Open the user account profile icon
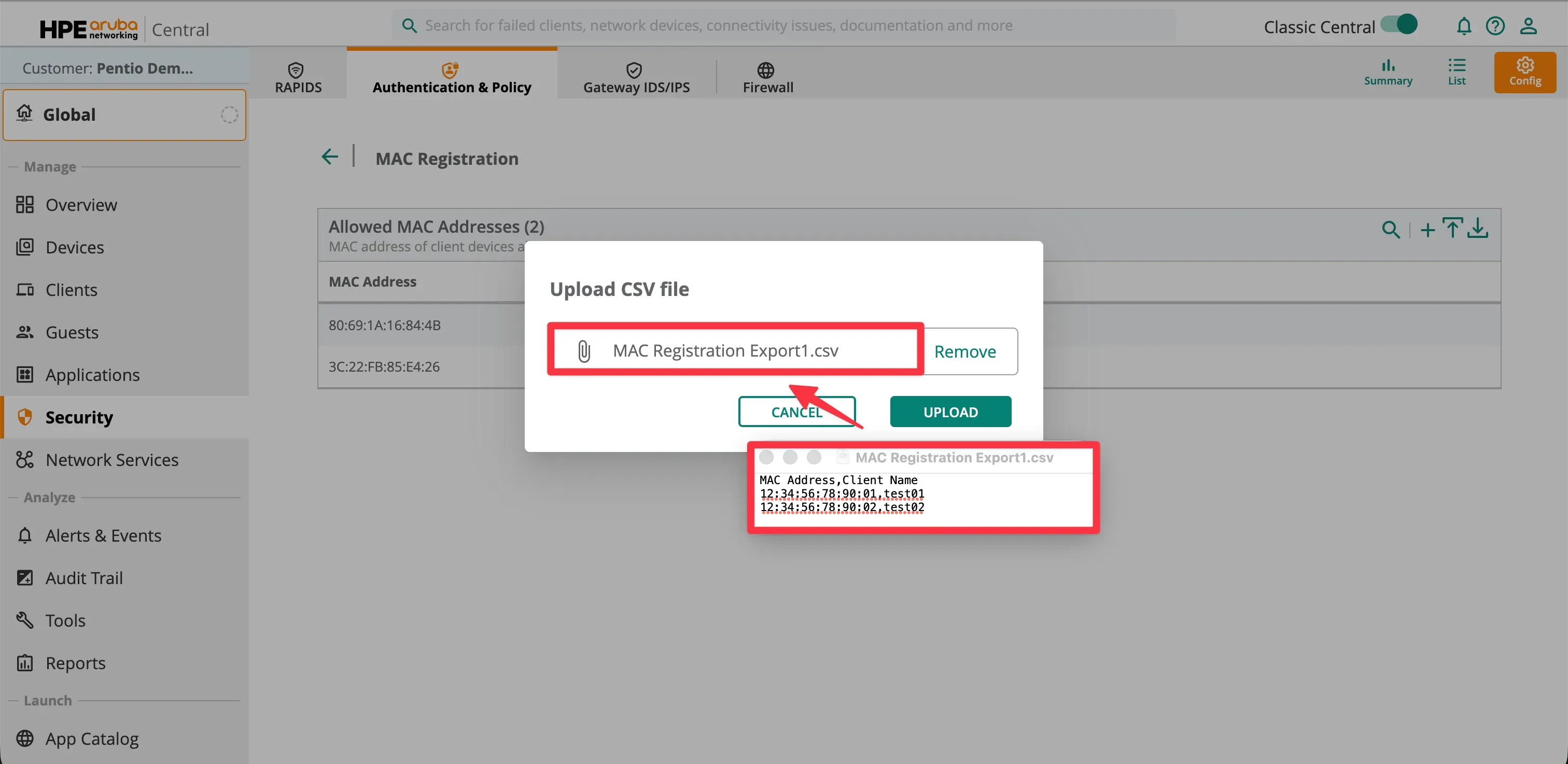 click(1528, 26)
